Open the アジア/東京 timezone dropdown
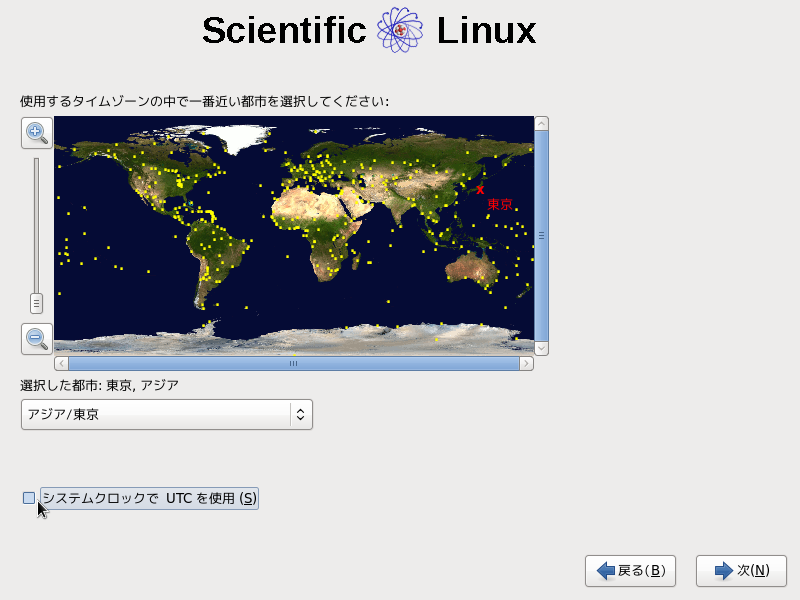The image size is (800, 600). pyautogui.click(x=167, y=414)
